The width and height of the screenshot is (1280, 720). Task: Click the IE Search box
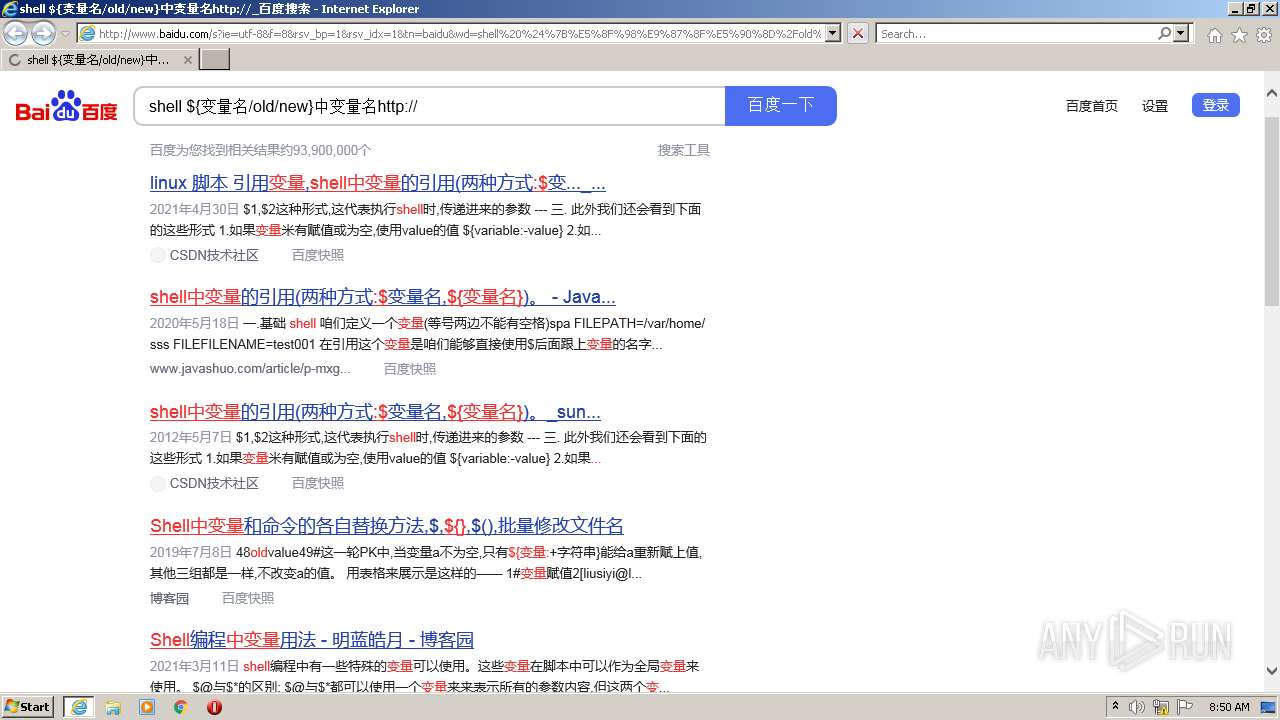(1016, 33)
